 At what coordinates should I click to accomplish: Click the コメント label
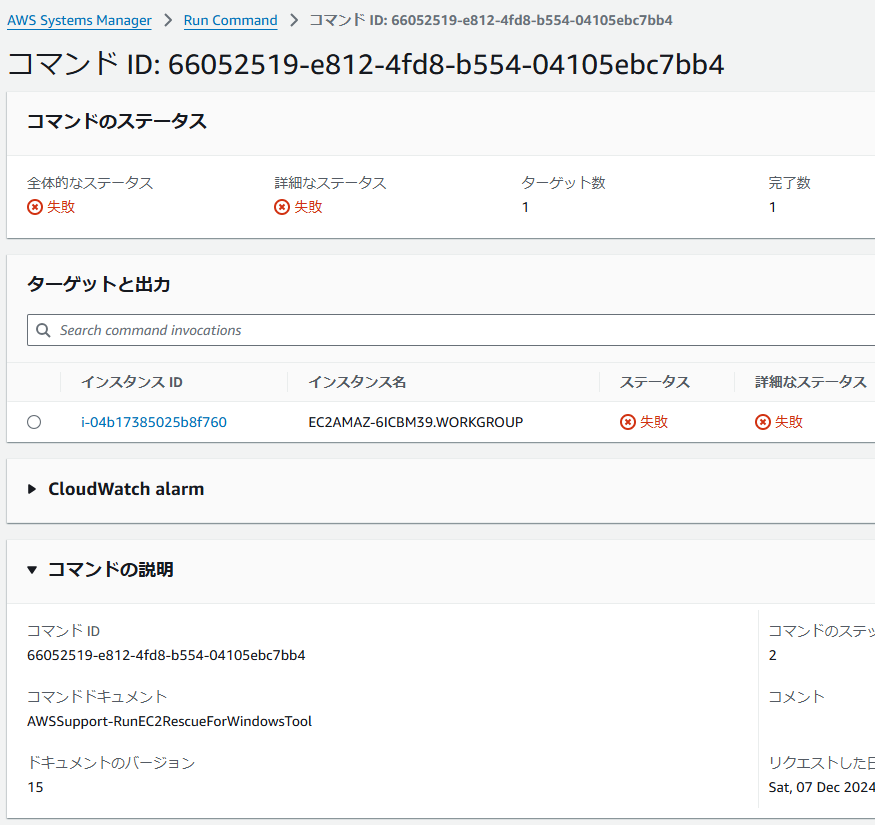tap(796, 697)
